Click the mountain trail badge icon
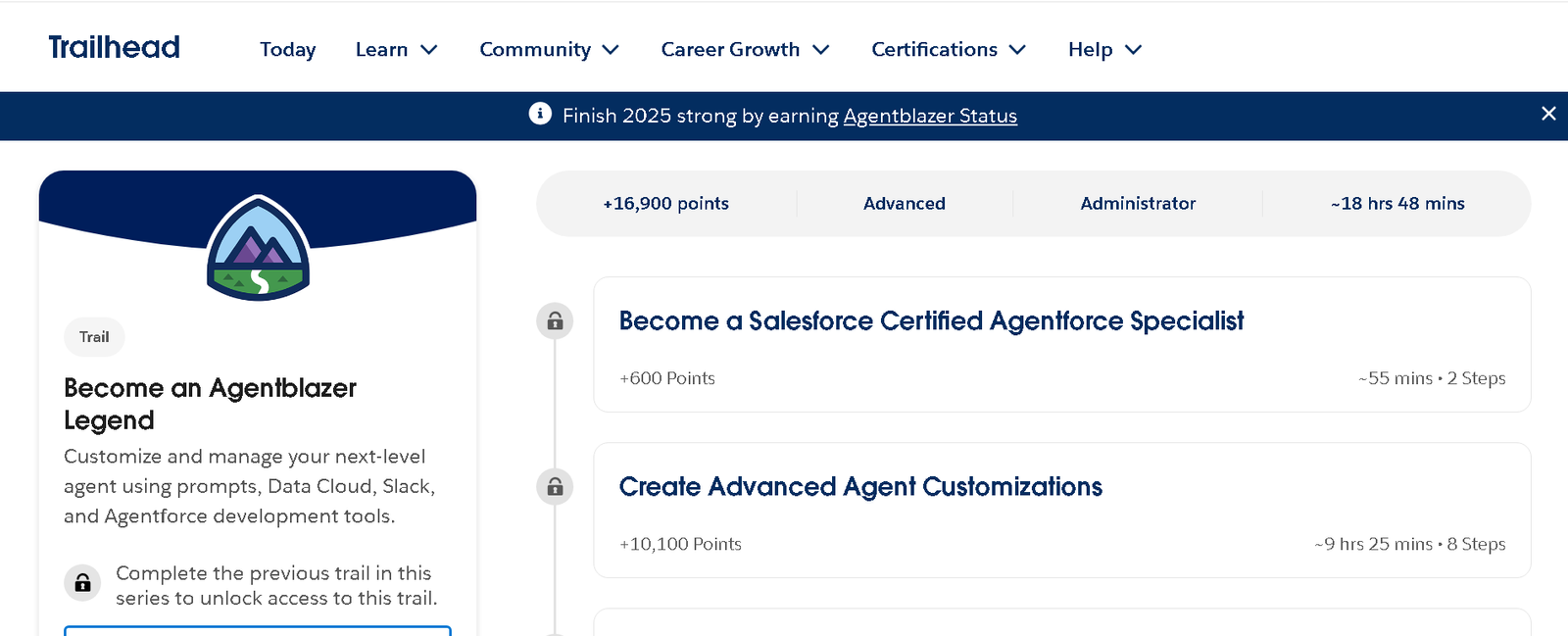Screen dimensions: 1568x636 coord(258,248)
